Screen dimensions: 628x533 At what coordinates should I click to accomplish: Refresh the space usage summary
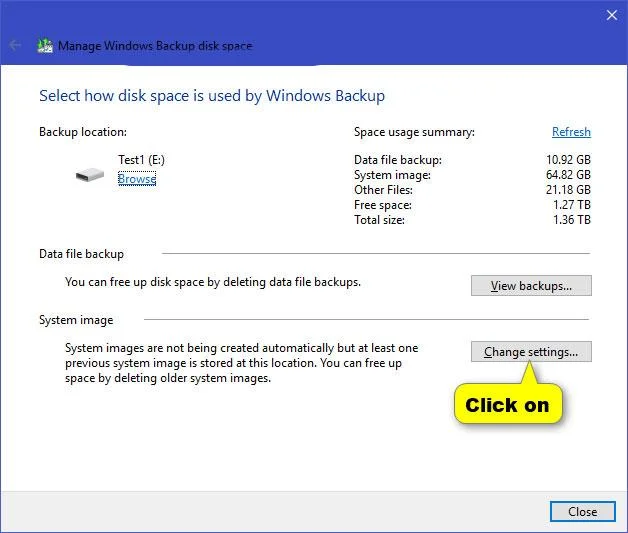tap(571, 132)
